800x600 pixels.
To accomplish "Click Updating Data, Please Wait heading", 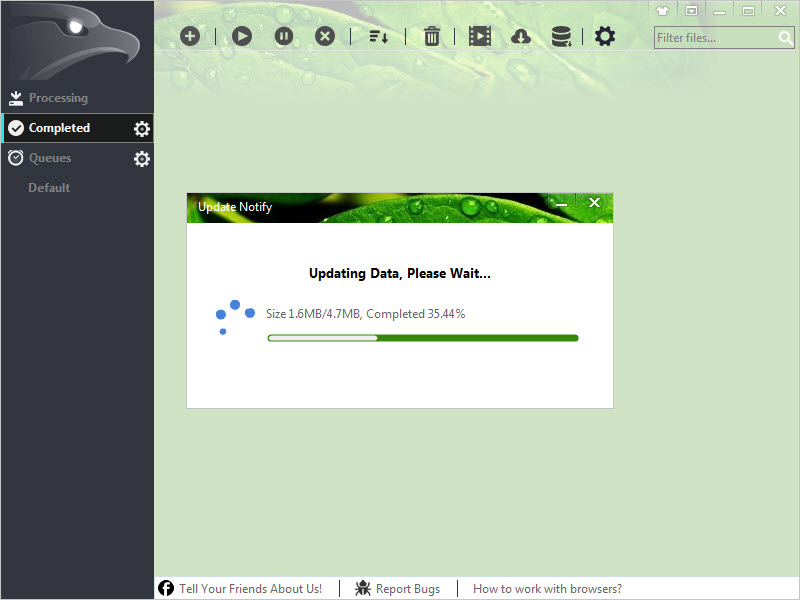I will (x=399, y=273).
